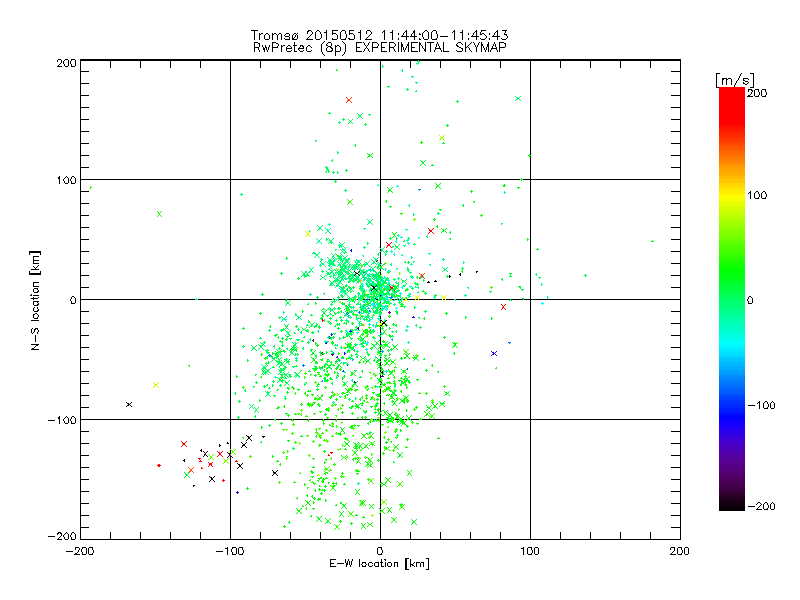Click the 200 tick label on the N-S axis
The height and width of the screenshot is (600, 800).
coord(66,63)
